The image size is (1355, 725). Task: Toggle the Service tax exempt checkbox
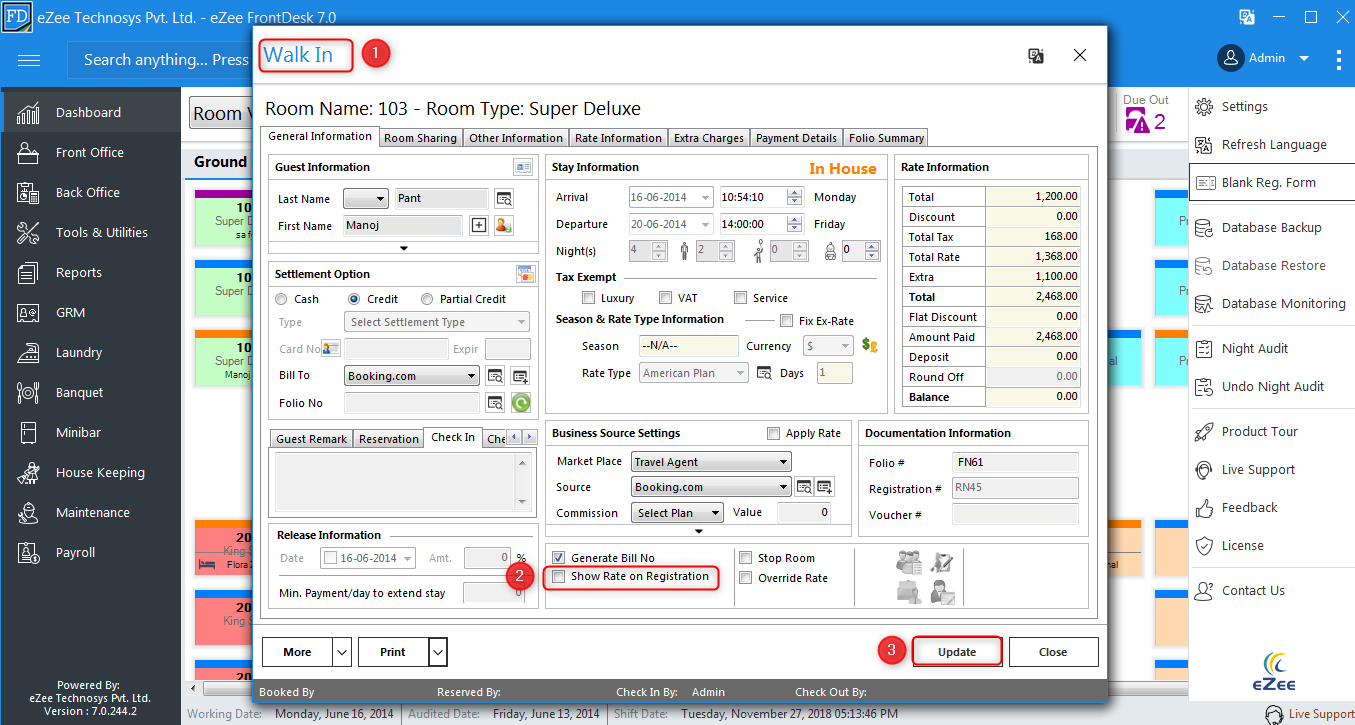[740, 298]
